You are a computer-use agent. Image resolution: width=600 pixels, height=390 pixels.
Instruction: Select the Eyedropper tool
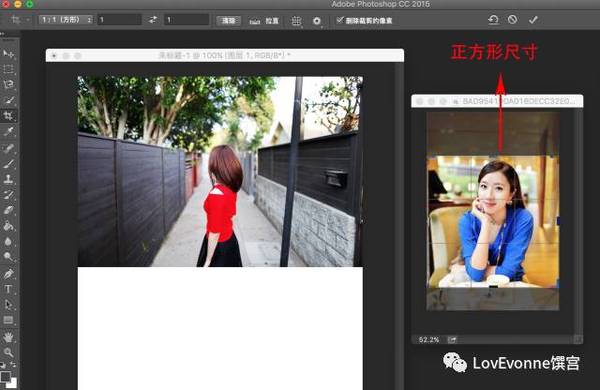tap(8, 132)
